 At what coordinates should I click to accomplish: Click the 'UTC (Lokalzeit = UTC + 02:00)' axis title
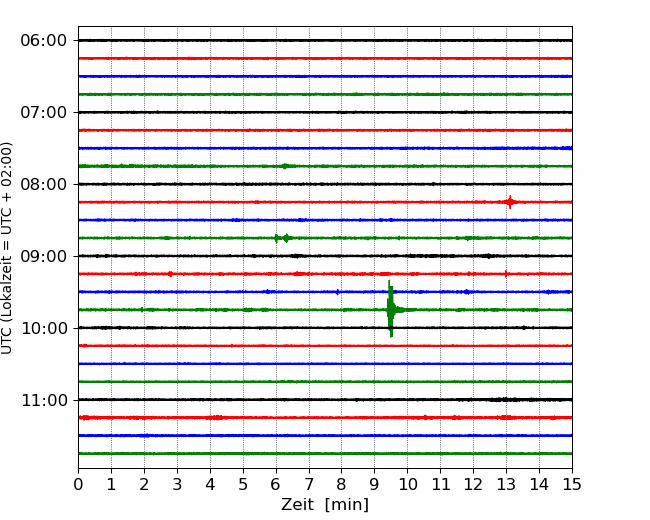click(x=6, y=248)
